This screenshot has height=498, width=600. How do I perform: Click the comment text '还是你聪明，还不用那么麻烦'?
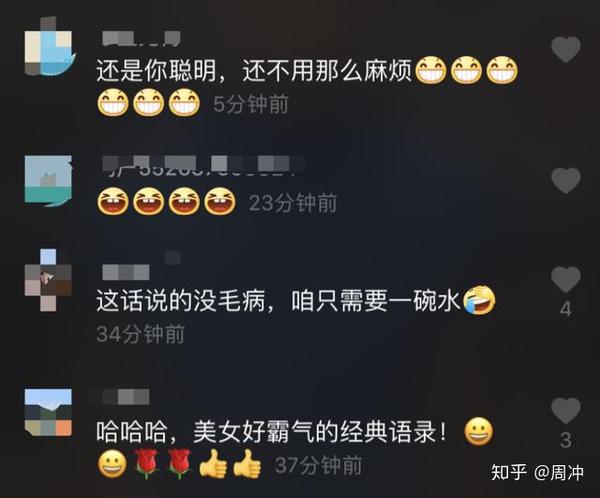(x=254, y=70)
